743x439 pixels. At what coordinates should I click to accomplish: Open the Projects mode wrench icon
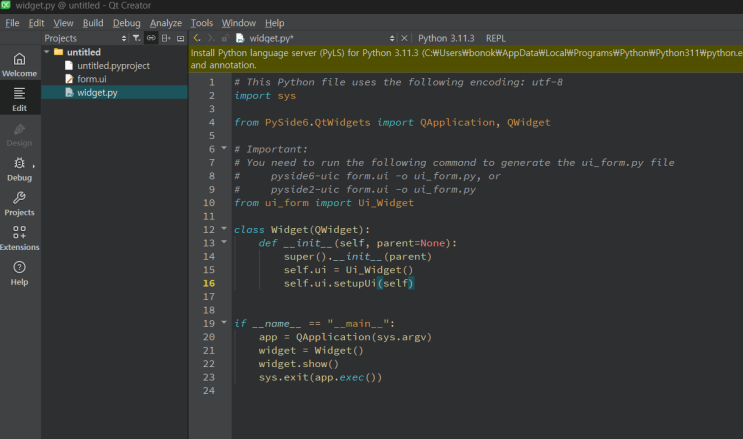[x=19, y=203]
